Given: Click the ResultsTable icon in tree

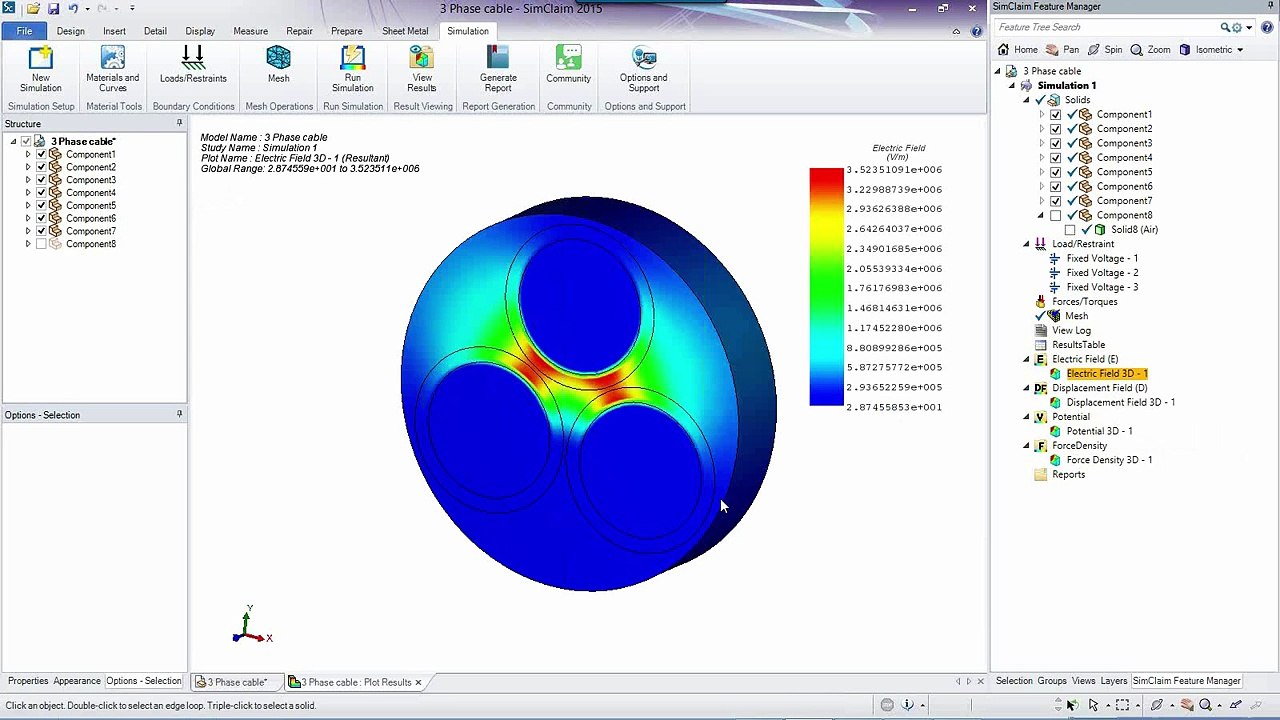Looking at the screenshot, I should coord(1041,345).
